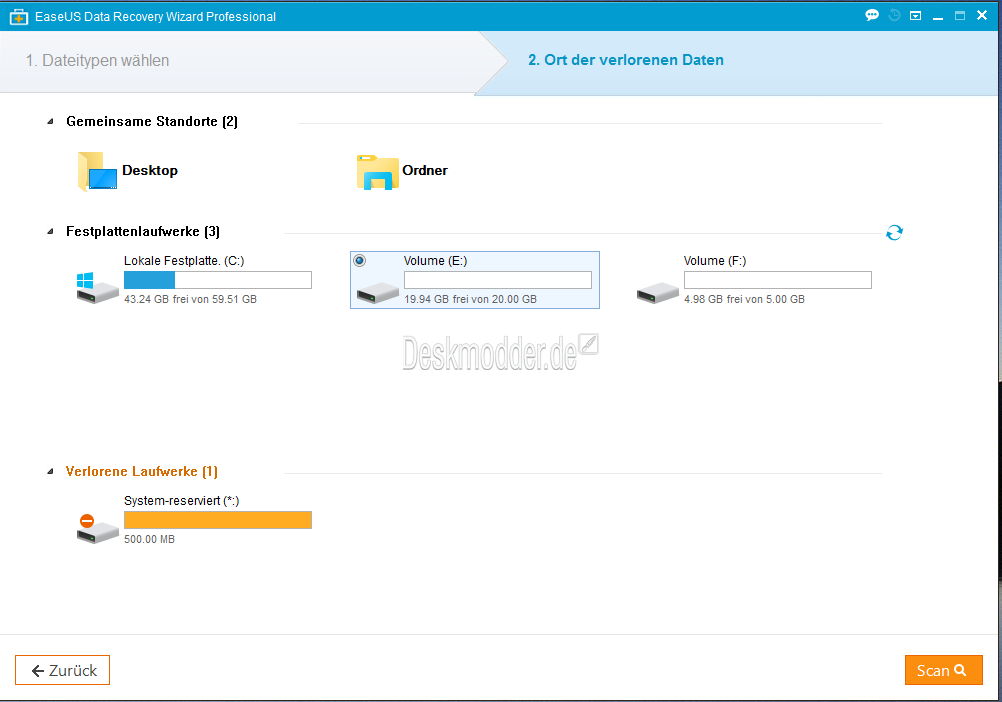Collapse the Verlorene Laufwerke section

pos(50,471)
